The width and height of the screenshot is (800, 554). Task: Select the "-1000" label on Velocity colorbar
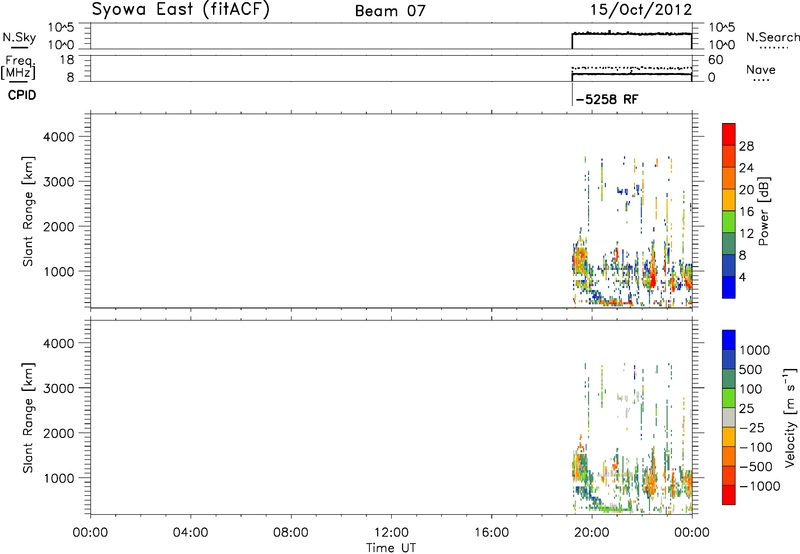[x=760, y=486]
